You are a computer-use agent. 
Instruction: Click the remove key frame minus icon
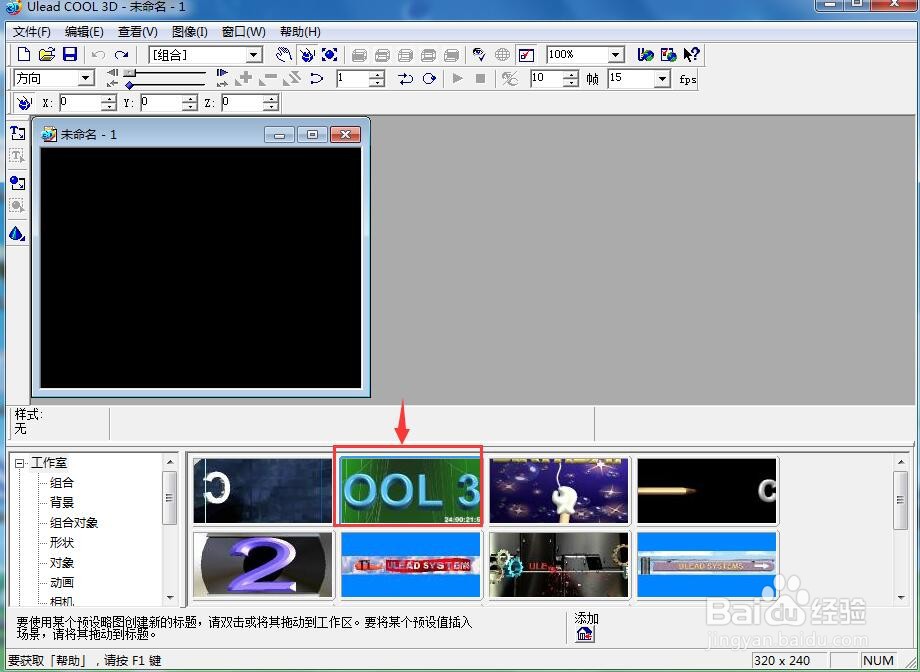(268, 78)
